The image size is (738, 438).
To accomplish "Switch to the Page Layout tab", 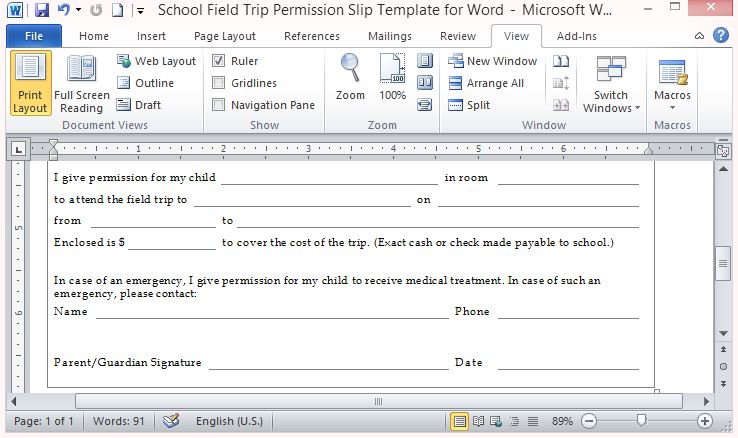I will [225, 36].
